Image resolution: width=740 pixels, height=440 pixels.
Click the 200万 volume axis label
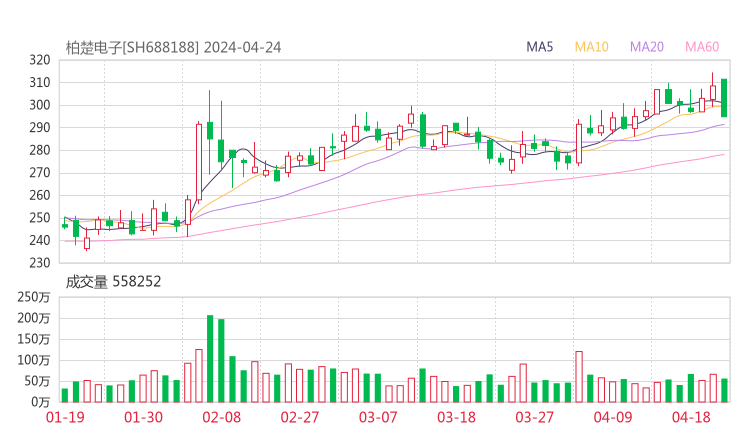click(34, 319)
